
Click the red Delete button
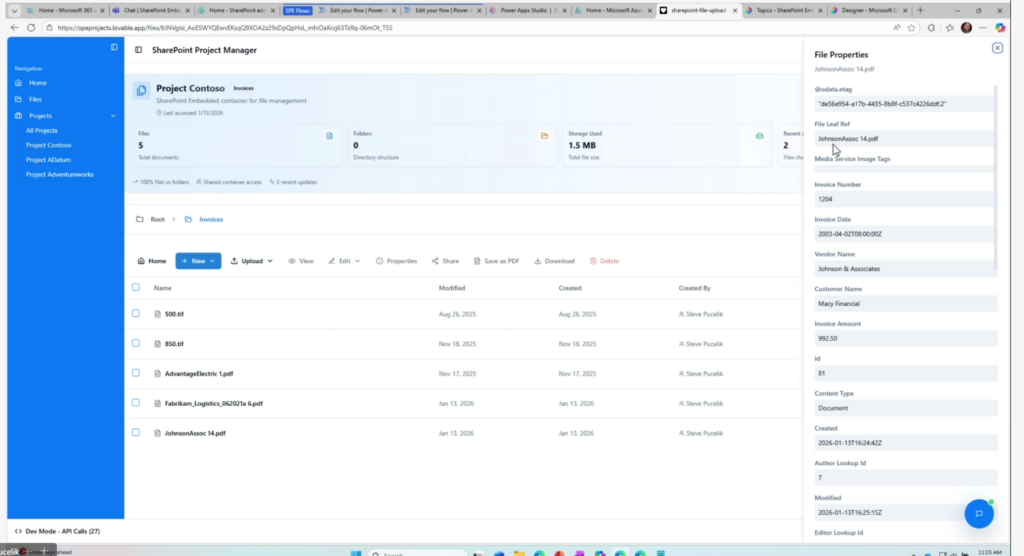pos(604,261)
